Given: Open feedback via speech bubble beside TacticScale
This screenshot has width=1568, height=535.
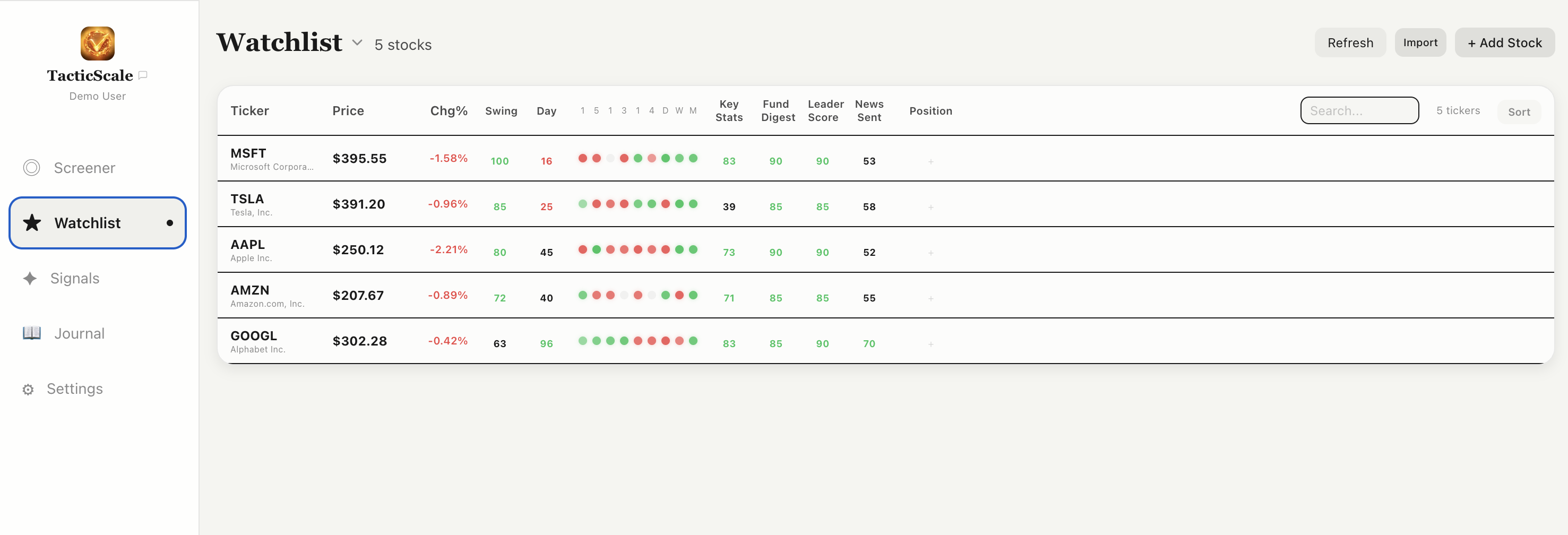Looking at the screenshot, I should click(x=142, y=75).
